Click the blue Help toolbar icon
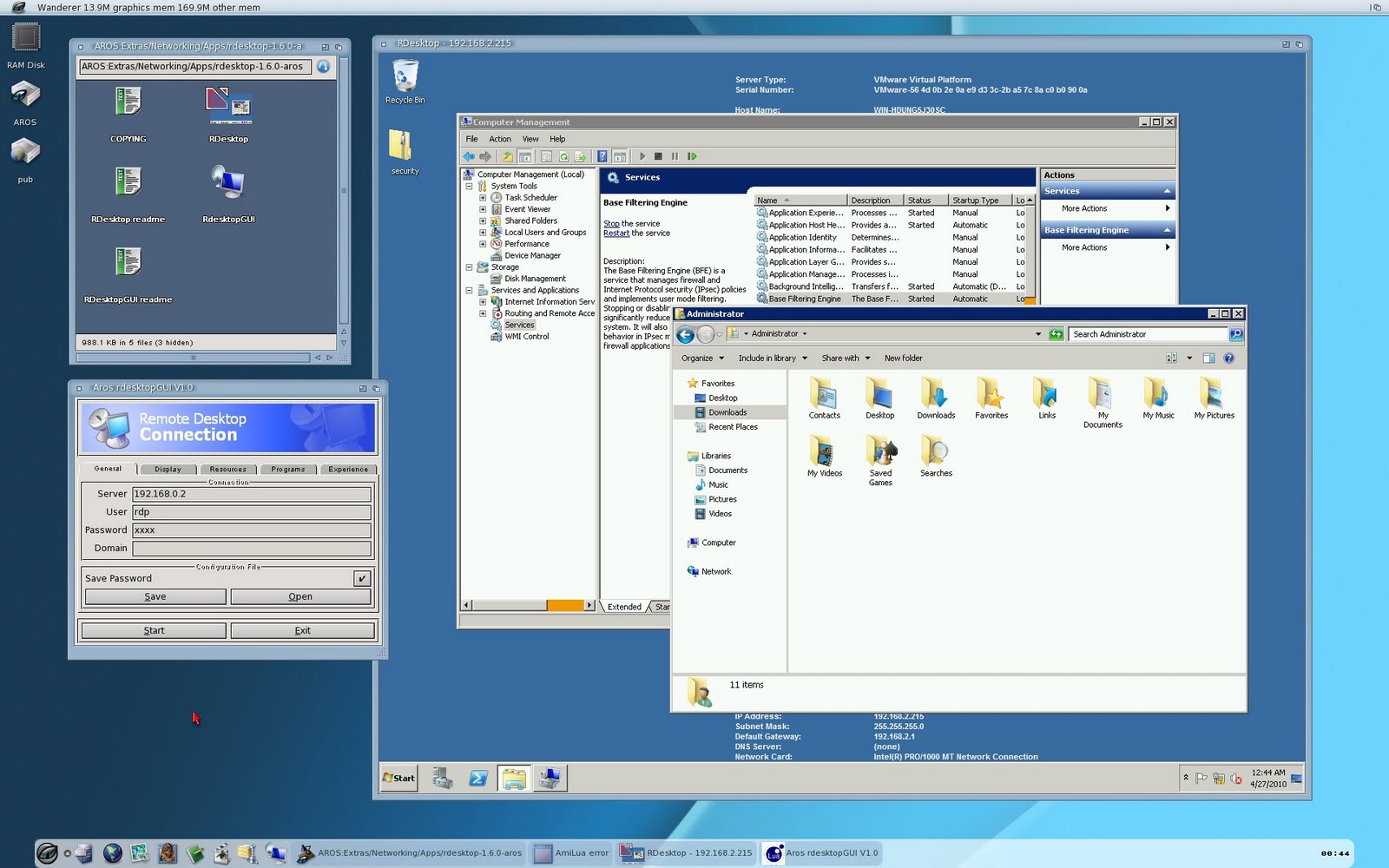This screenshot has height=868, width=1389. pos(602,156)
